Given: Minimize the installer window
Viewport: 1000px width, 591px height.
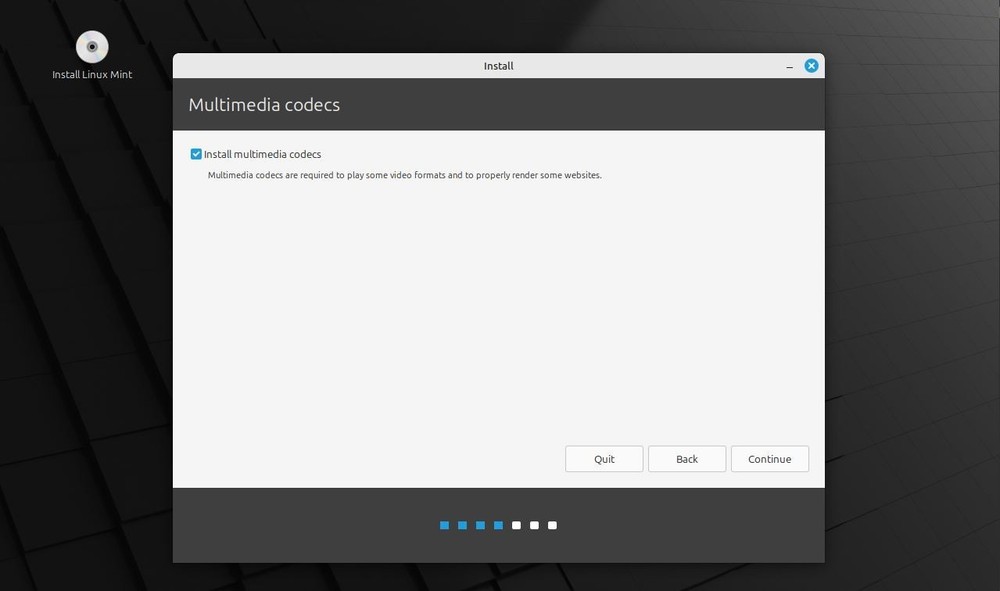Looking at the screenshot, I should click(789, 65).
